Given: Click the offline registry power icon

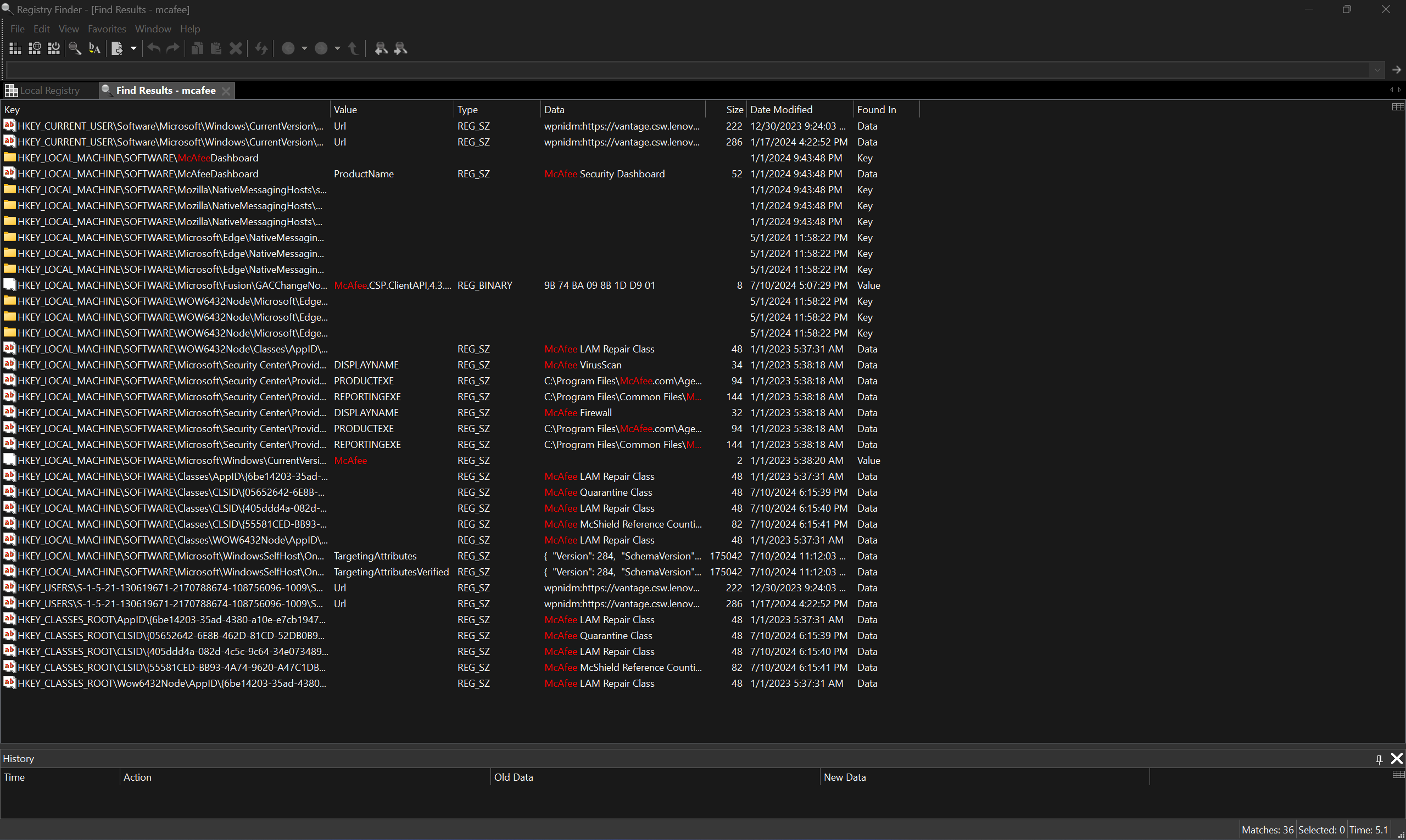Looking at the screenshot, I should coord(54,49).
